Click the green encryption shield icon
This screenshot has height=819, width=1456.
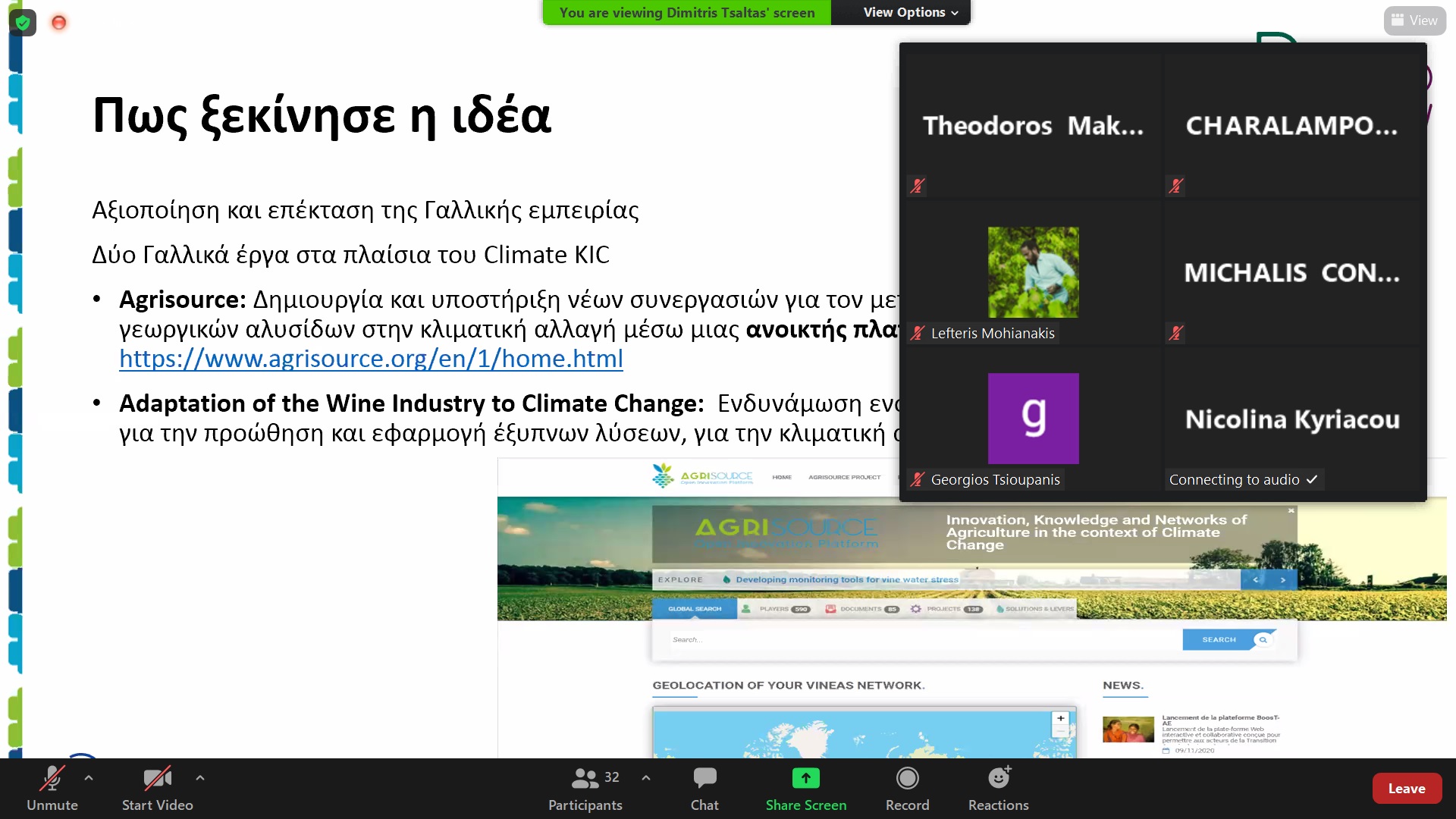click(x=23, y=23)
